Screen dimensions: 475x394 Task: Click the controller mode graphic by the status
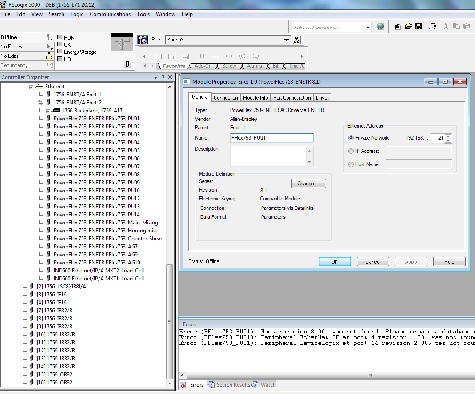[x=122, y=42]
